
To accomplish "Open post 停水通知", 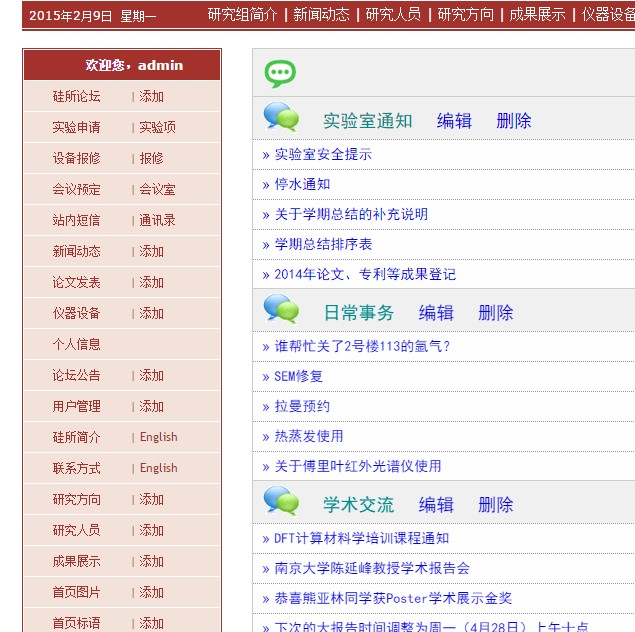I will click(303, 184).
